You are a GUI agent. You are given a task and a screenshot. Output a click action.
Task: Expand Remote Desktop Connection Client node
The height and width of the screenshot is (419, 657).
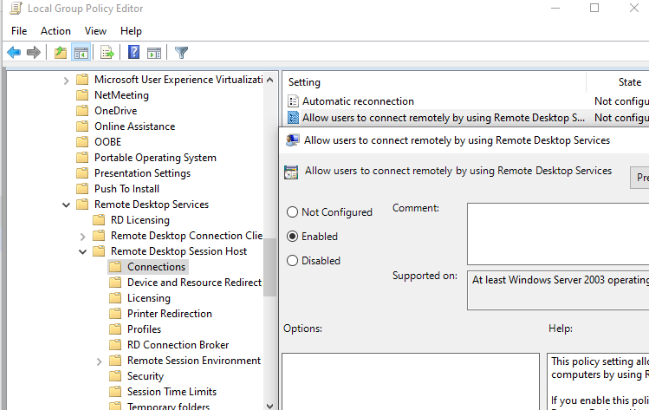tap(83, 237)
